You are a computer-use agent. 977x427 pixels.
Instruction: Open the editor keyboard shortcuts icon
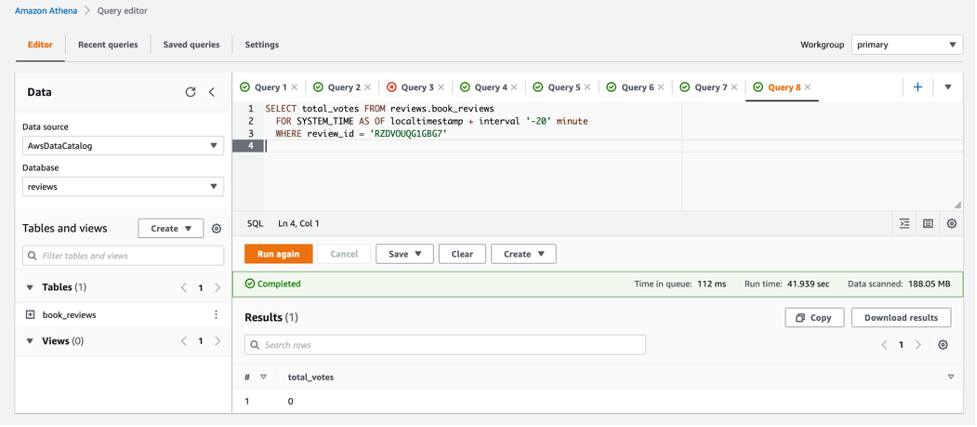click(928, 223)
